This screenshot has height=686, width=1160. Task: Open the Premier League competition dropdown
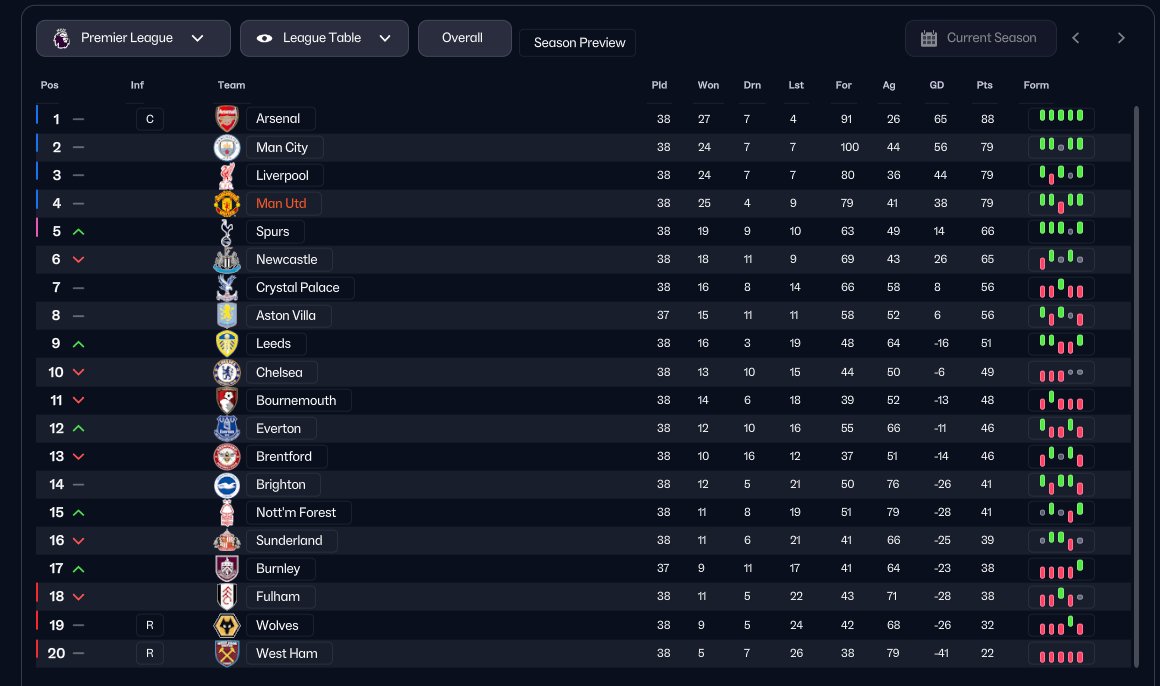pos(133,38)
